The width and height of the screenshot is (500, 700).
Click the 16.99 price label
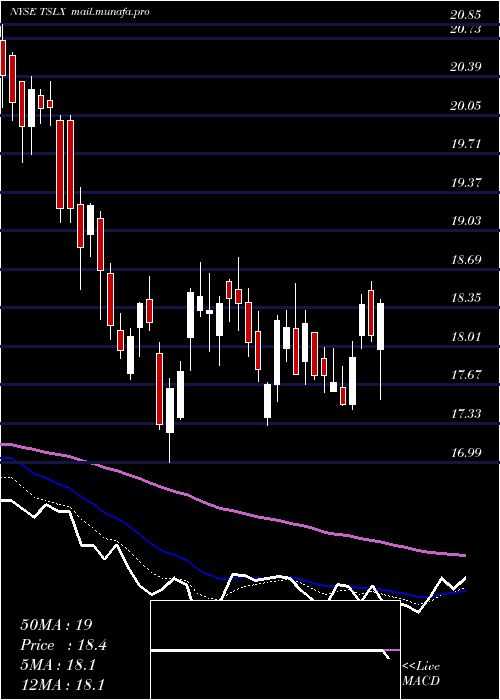(x=466, y=453)
